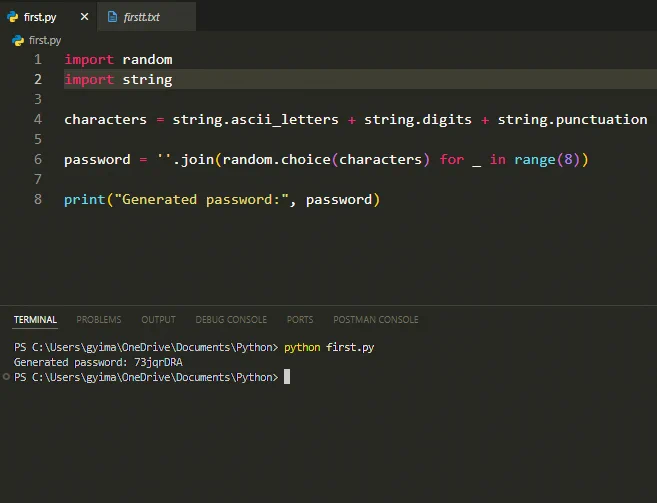The image size is (657, 503).
Task: Click the word 'random' on line 1
Action: 147,60
